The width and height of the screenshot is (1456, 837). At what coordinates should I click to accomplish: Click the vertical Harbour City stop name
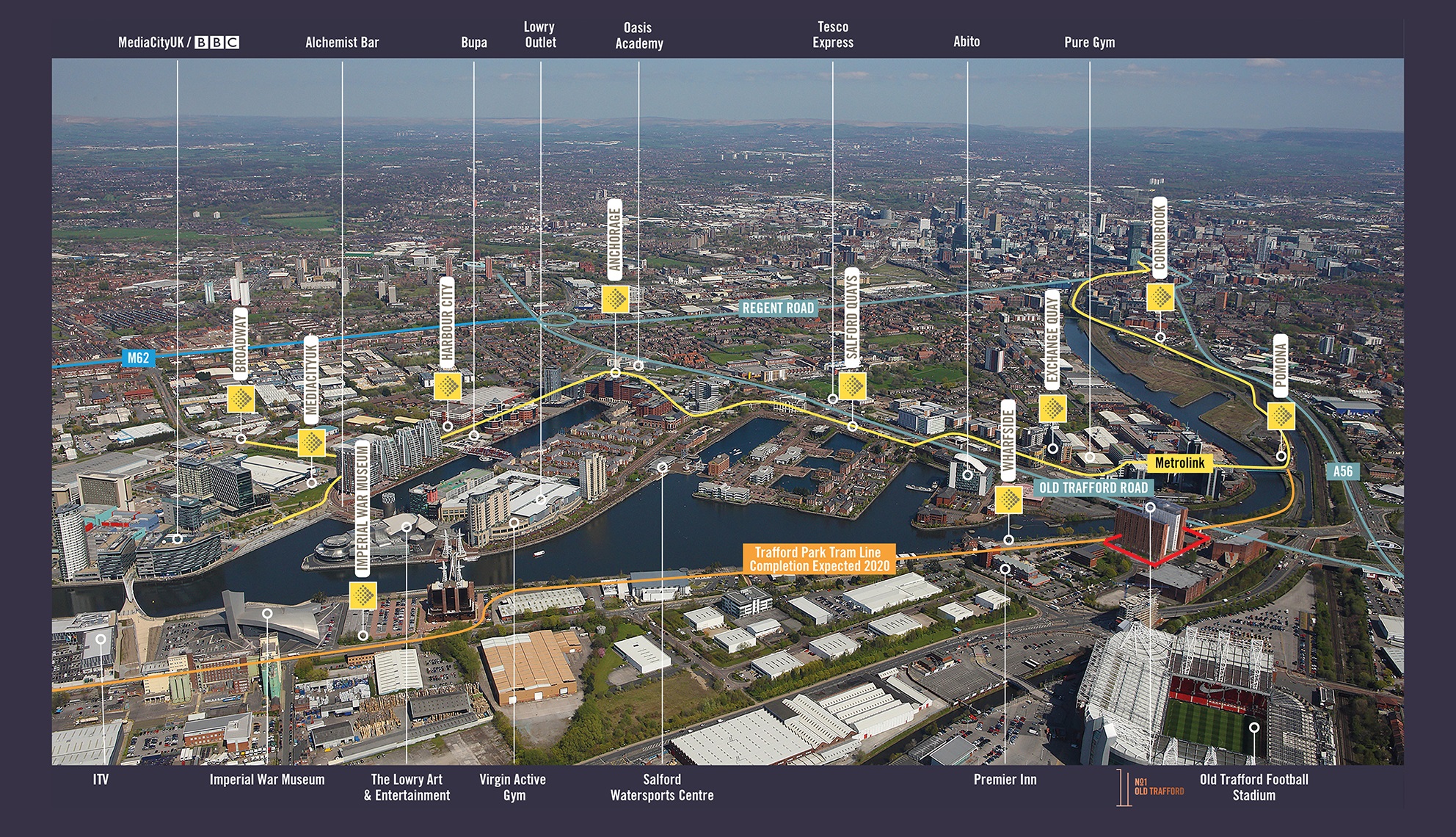click(447, 322)
